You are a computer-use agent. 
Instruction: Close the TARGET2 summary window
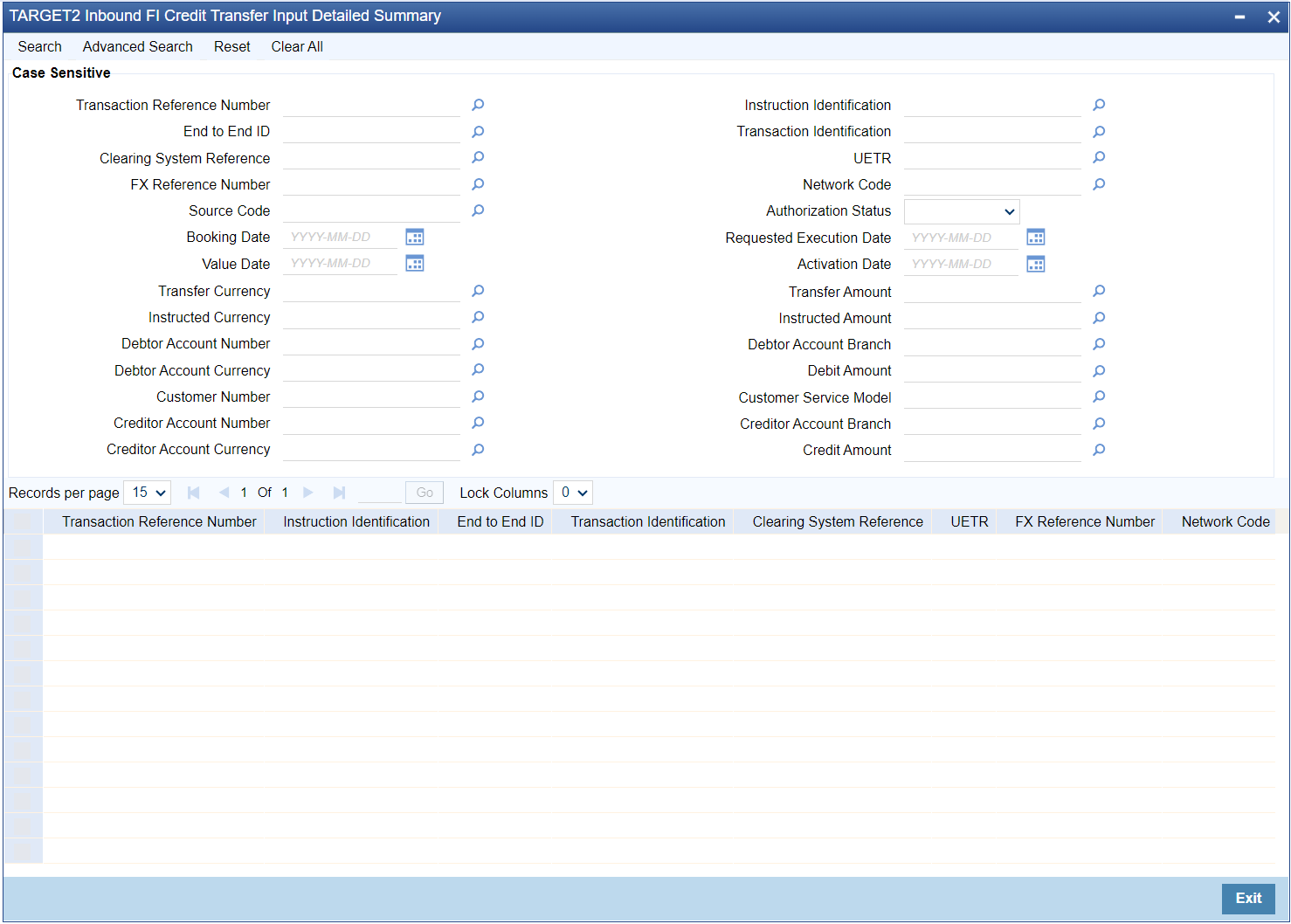click(1274, 17)
